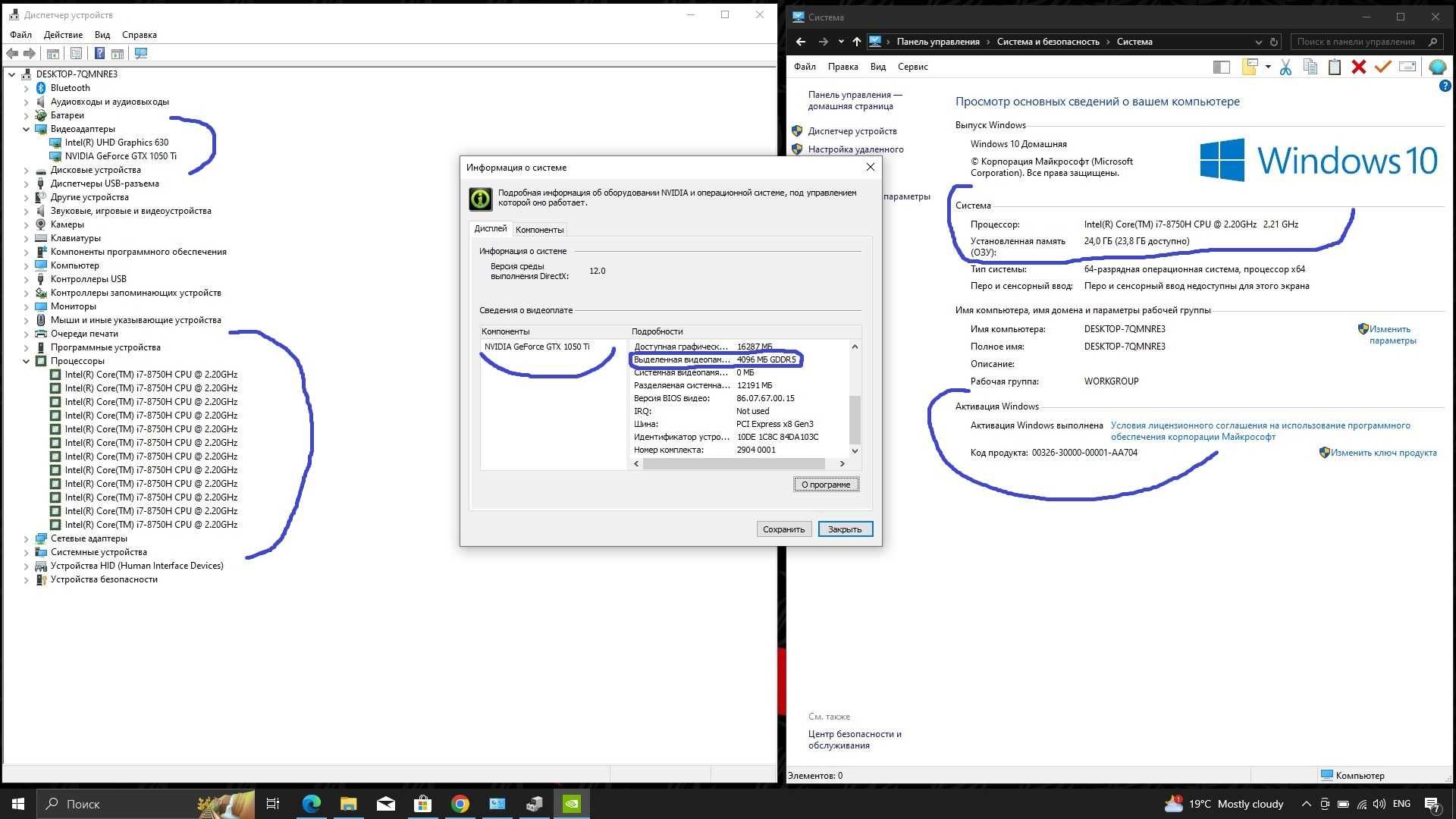
Task: Open Google Chrome from the taskbar
Action: pos(460,804)
